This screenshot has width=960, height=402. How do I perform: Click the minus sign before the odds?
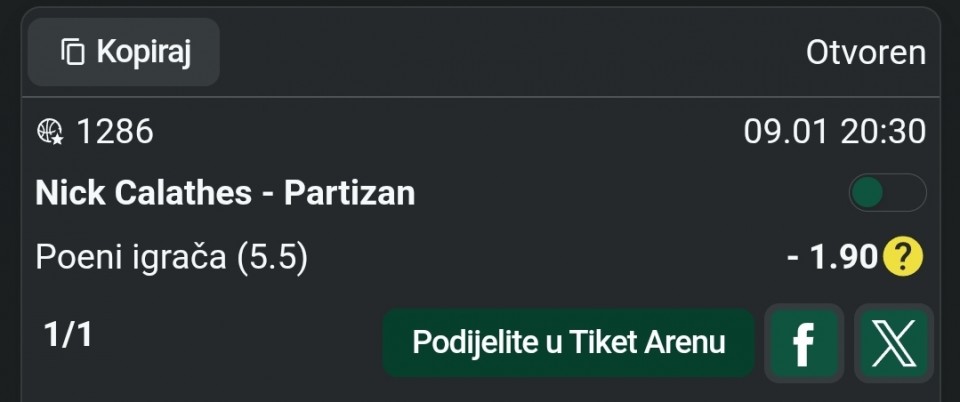(x=793, y=258)
